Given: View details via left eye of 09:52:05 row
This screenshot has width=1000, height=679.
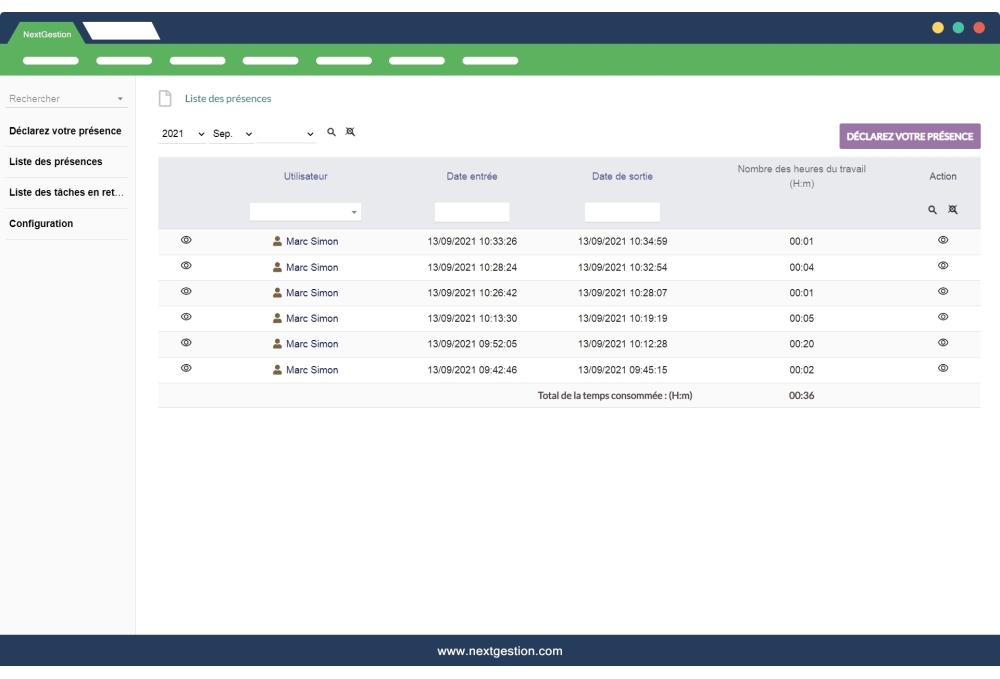Looking at the screenshot, I should click(x=186, y=343).
